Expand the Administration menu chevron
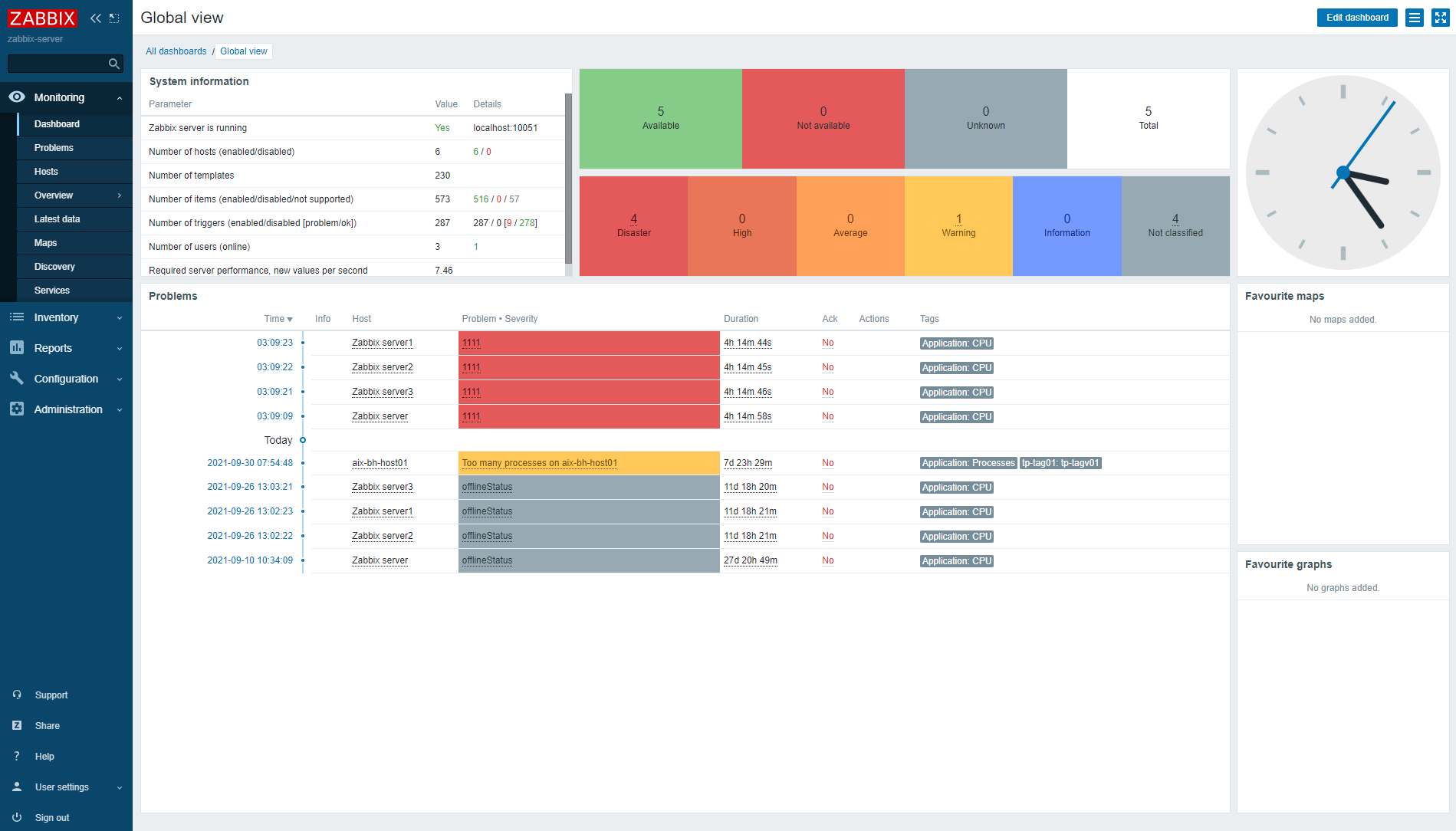The height and width of the screenshot is (831, 1456). pos(120,410)
